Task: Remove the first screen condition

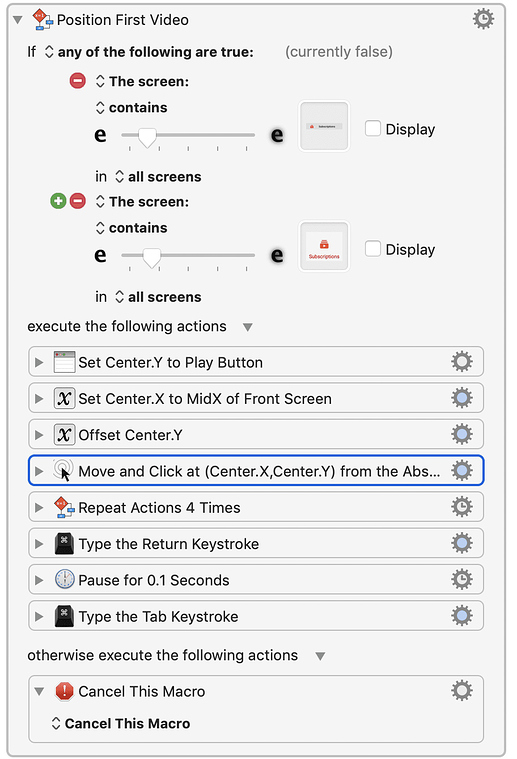Action: (x=77, y=81)
